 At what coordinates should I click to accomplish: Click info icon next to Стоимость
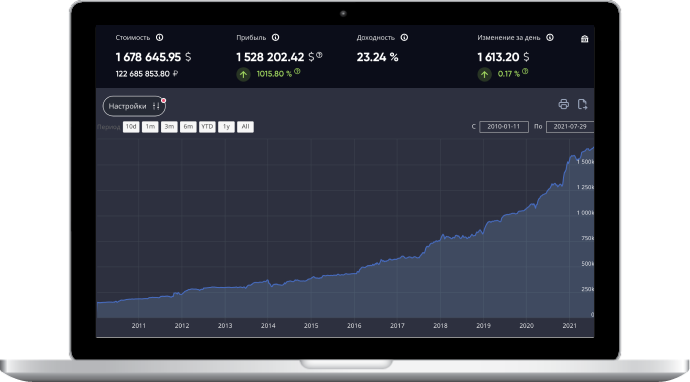click(x=159, y=37)
